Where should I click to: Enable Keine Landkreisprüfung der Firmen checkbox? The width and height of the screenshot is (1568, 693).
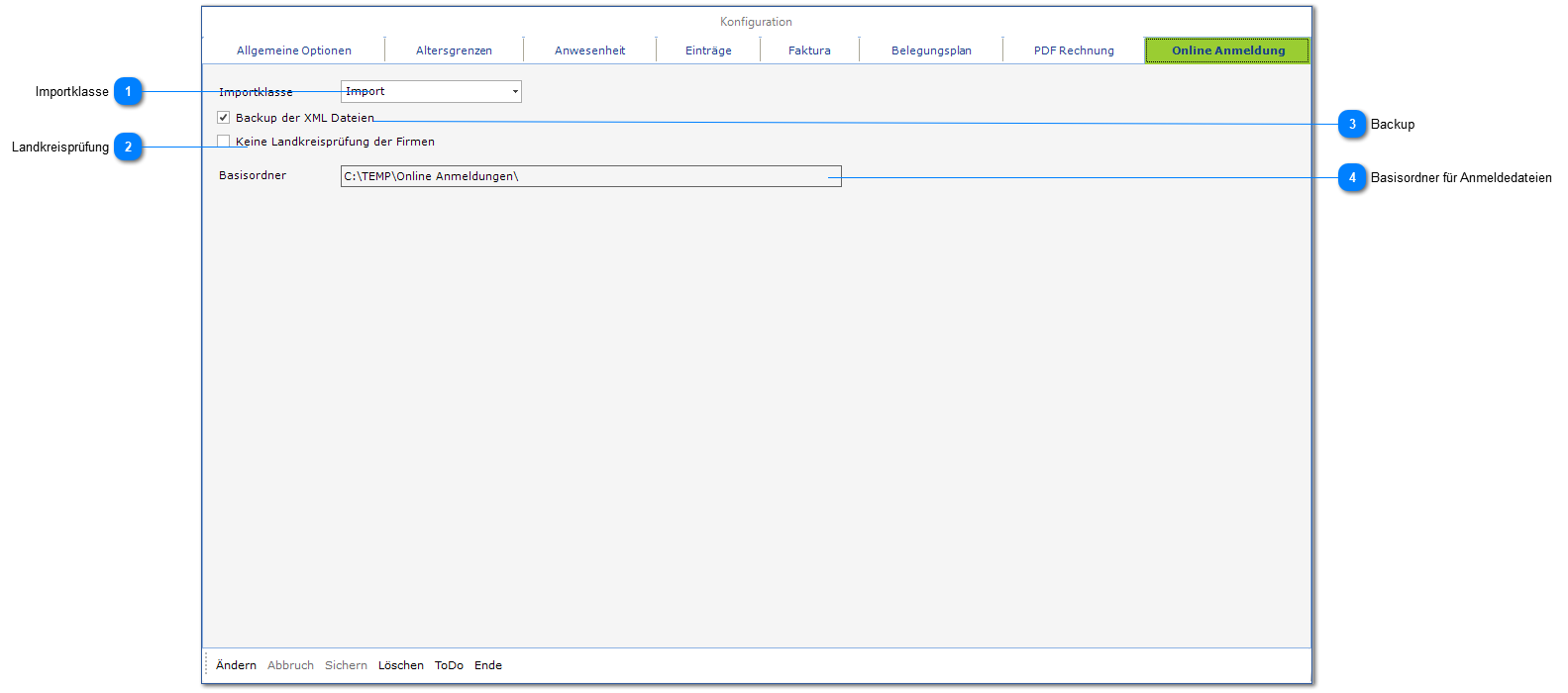click(x=224, y=142)
